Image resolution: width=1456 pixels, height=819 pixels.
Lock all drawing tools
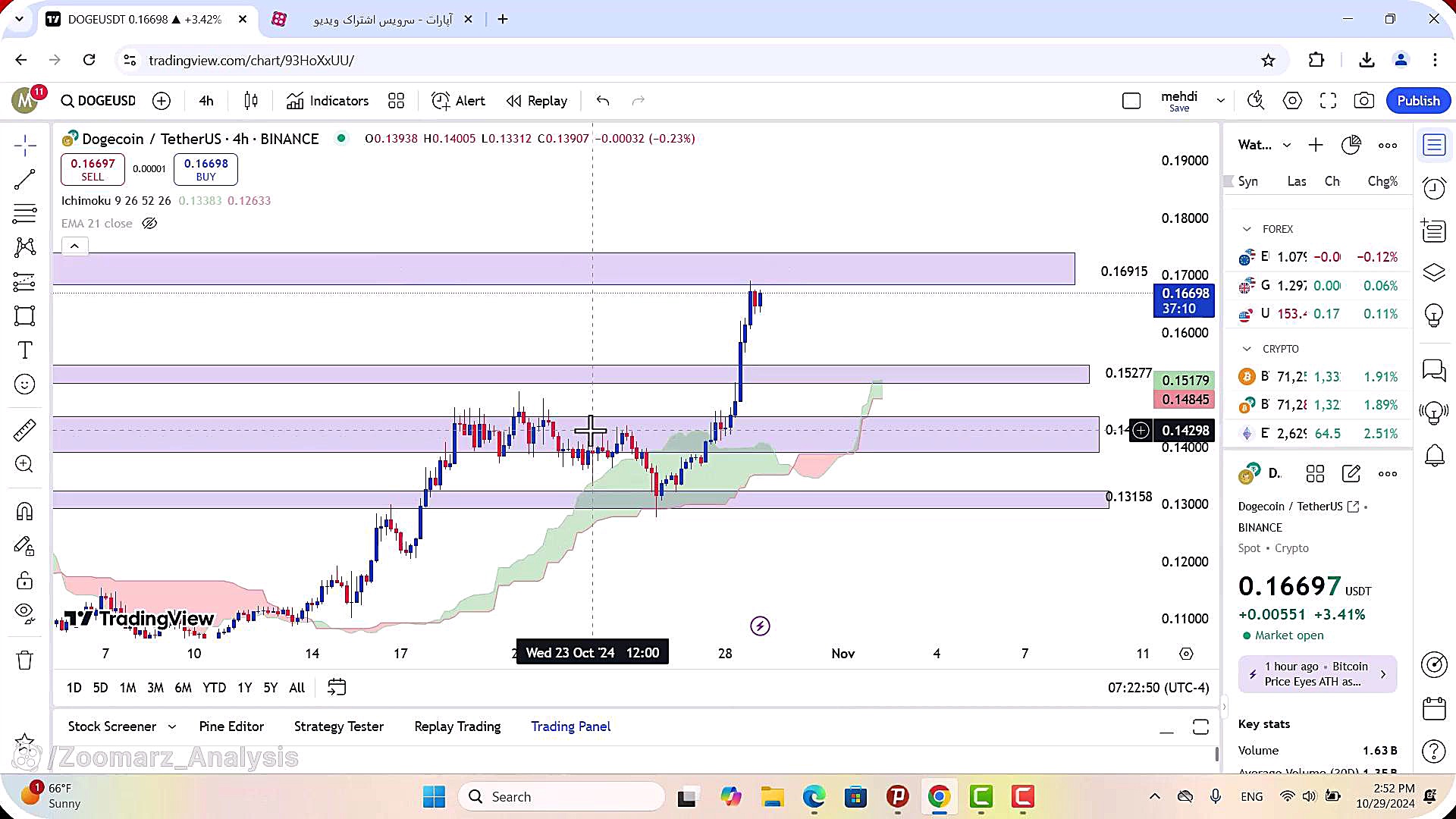24,581
